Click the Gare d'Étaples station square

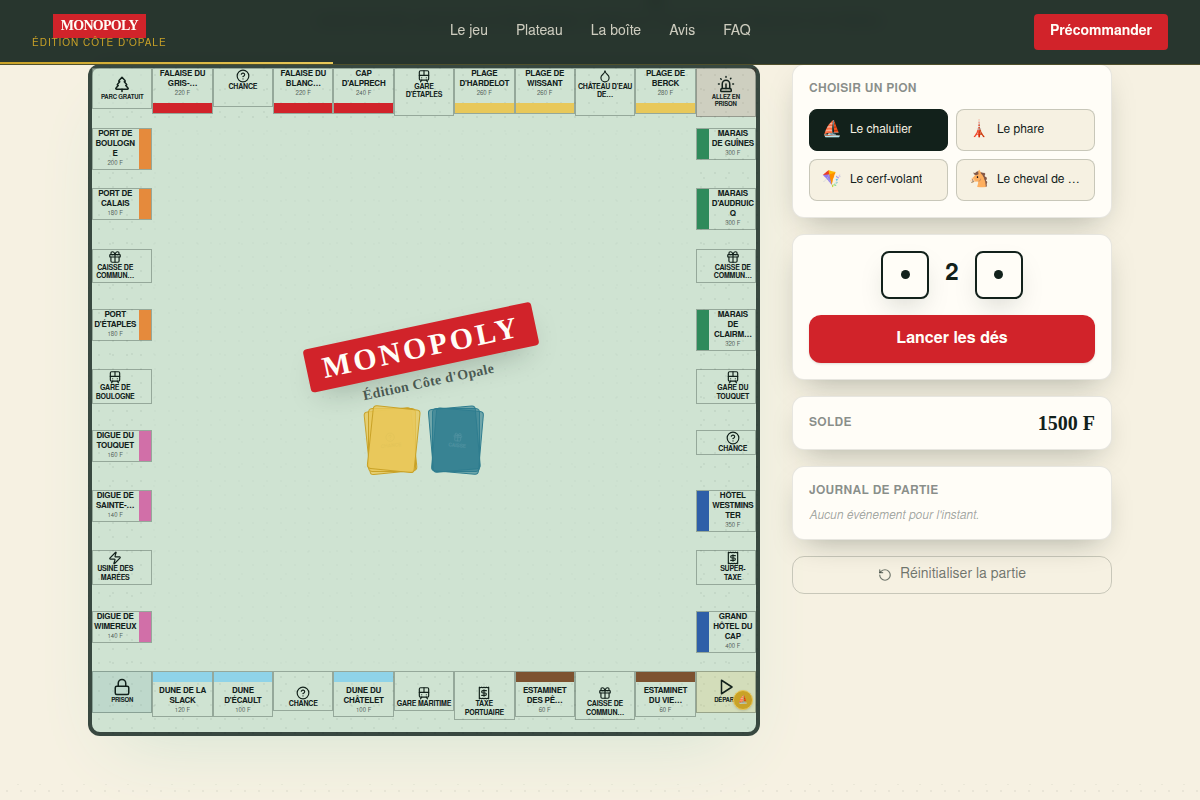[424, 91]
